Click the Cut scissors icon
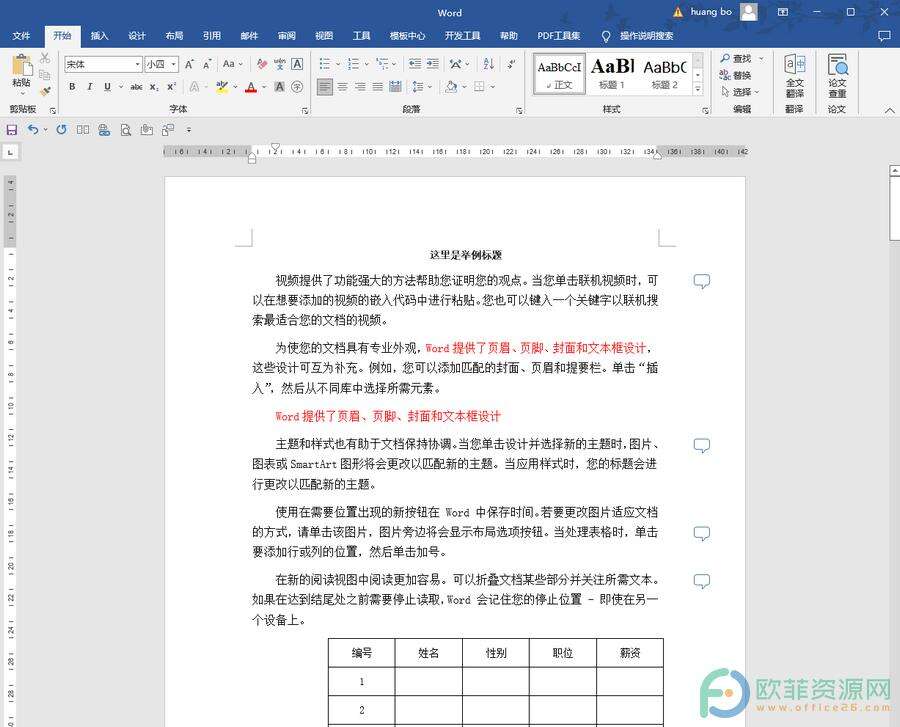This screenshot has height=727, width=900. [45, 58]
